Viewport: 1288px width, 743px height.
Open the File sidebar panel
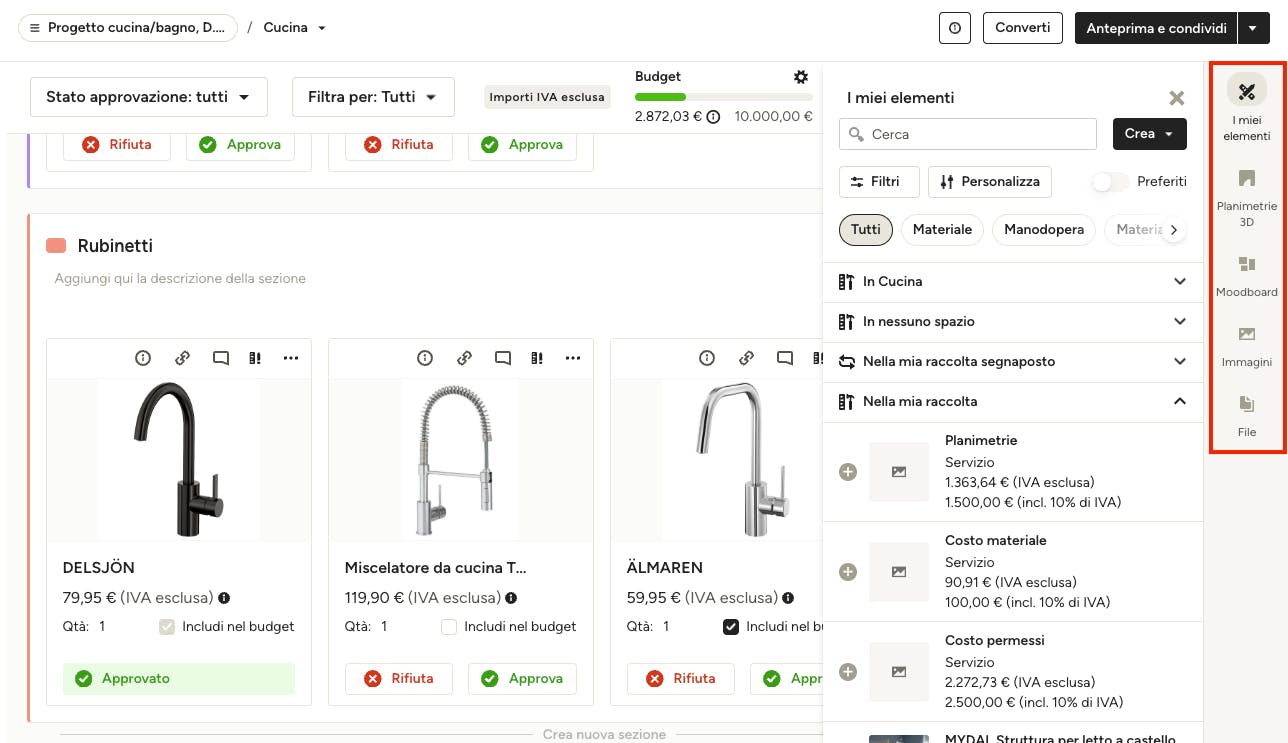click(x=1246, y=415)
